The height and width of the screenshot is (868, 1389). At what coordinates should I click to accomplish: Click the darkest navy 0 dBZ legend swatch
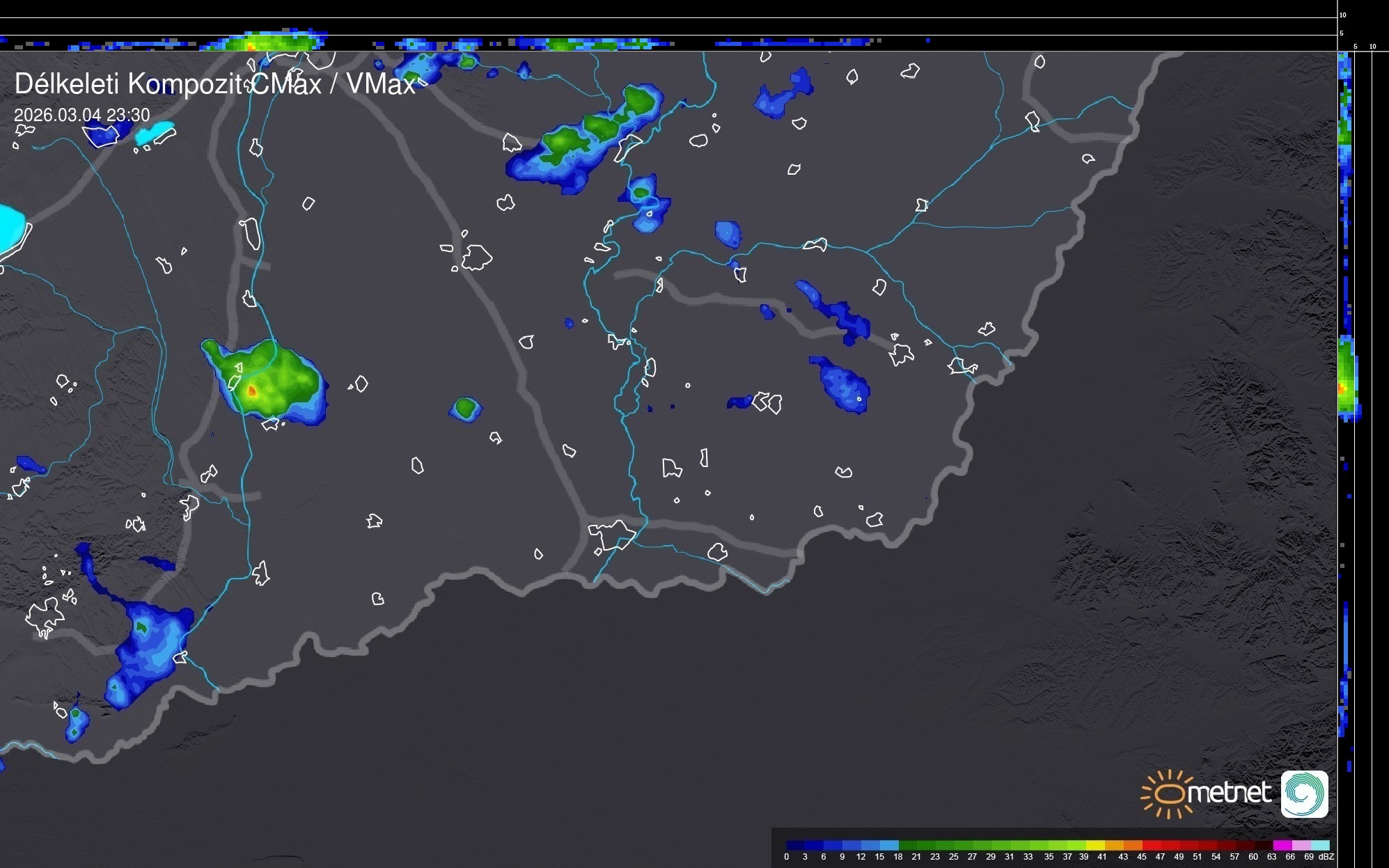[x=796, y=845]
